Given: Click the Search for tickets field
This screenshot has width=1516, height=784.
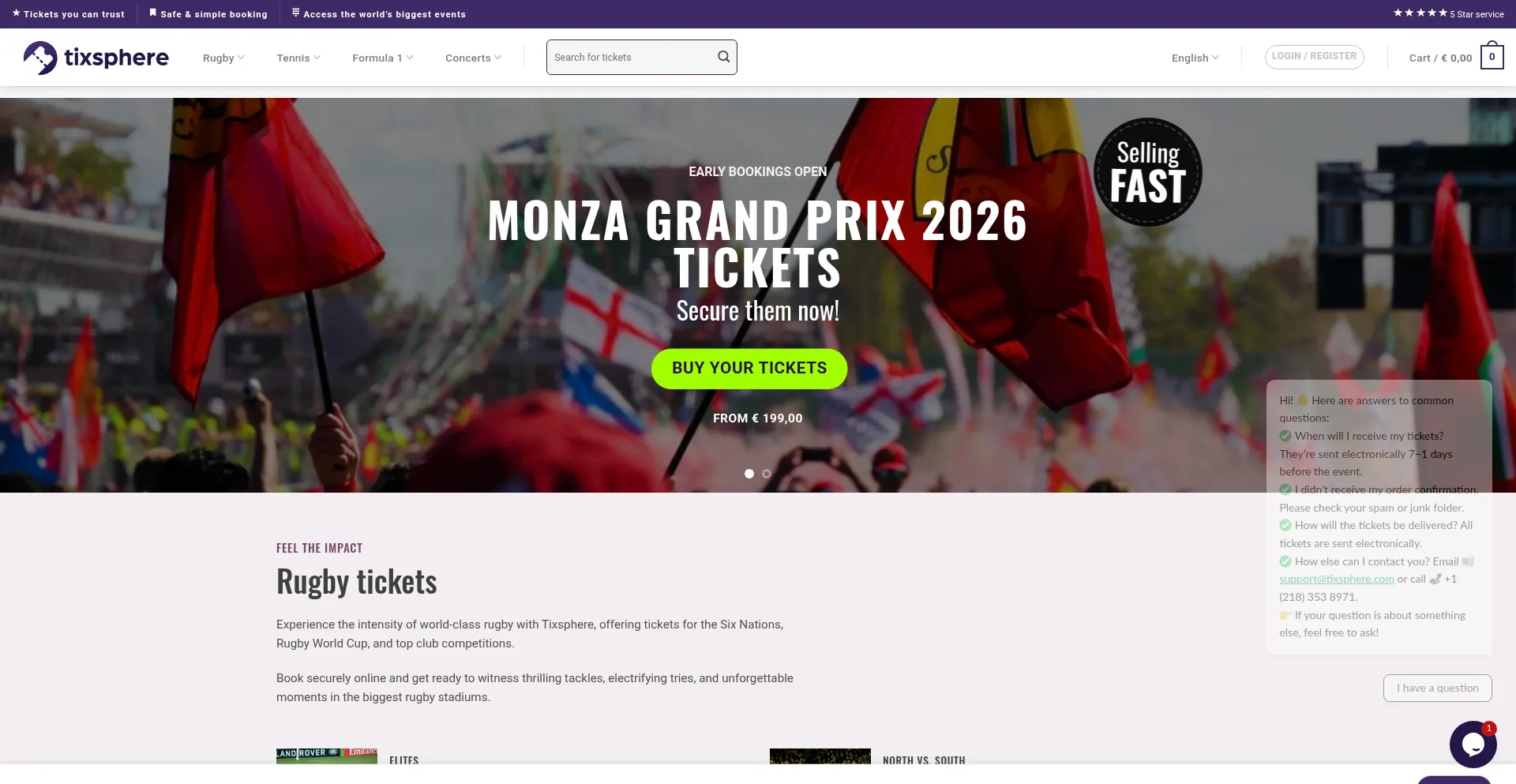Looking at the screenshot, I should click(x=630, y=58).
